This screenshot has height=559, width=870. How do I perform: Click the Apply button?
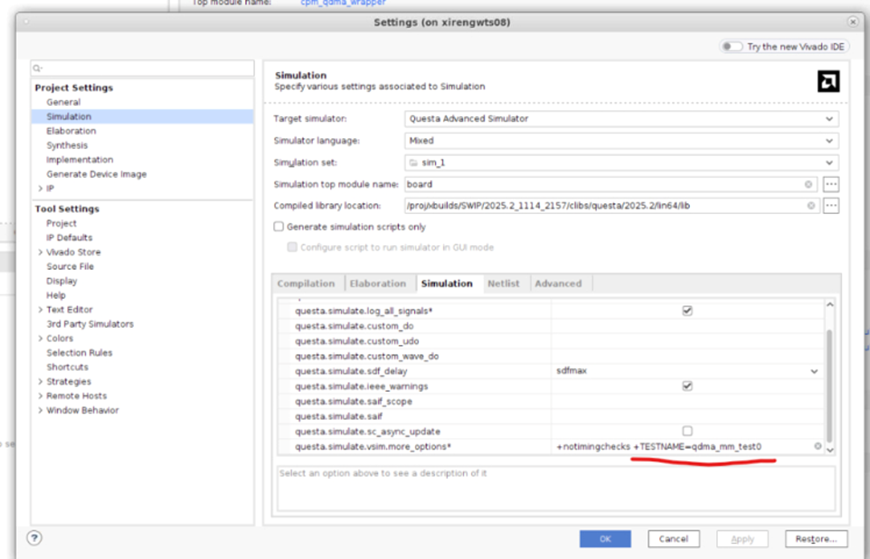pyautogui.click(x=742, y=538)
